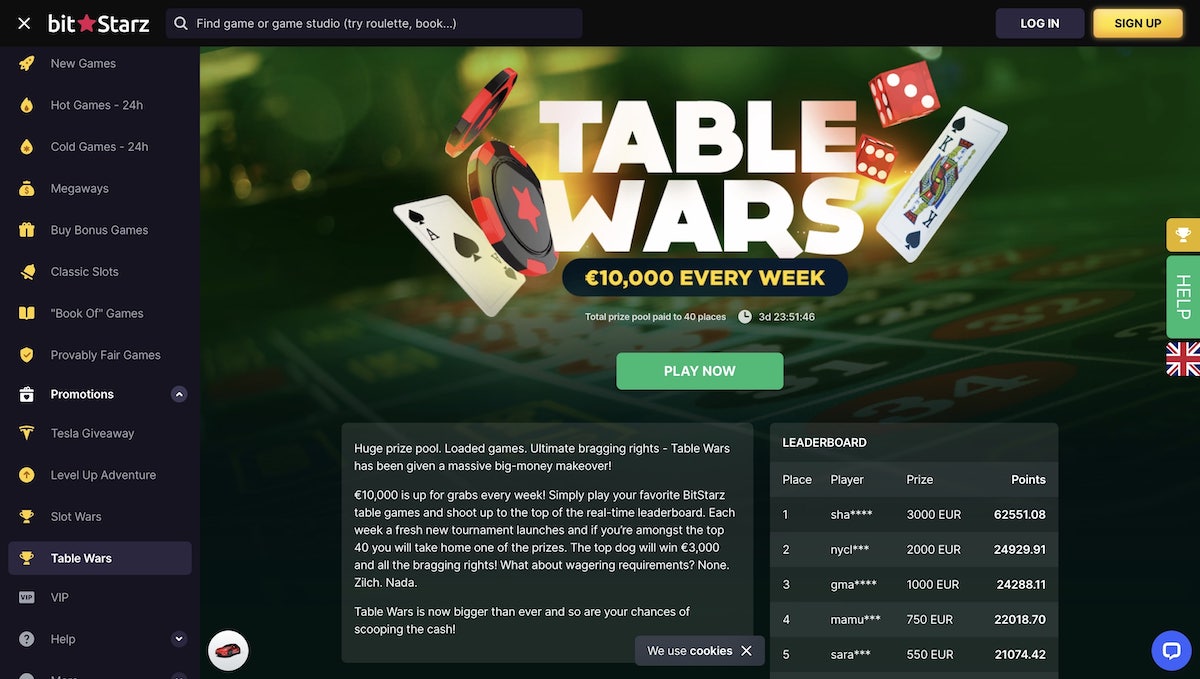Focus the game search field
This screenshot has height=679, width=1200.
point(380,23)
